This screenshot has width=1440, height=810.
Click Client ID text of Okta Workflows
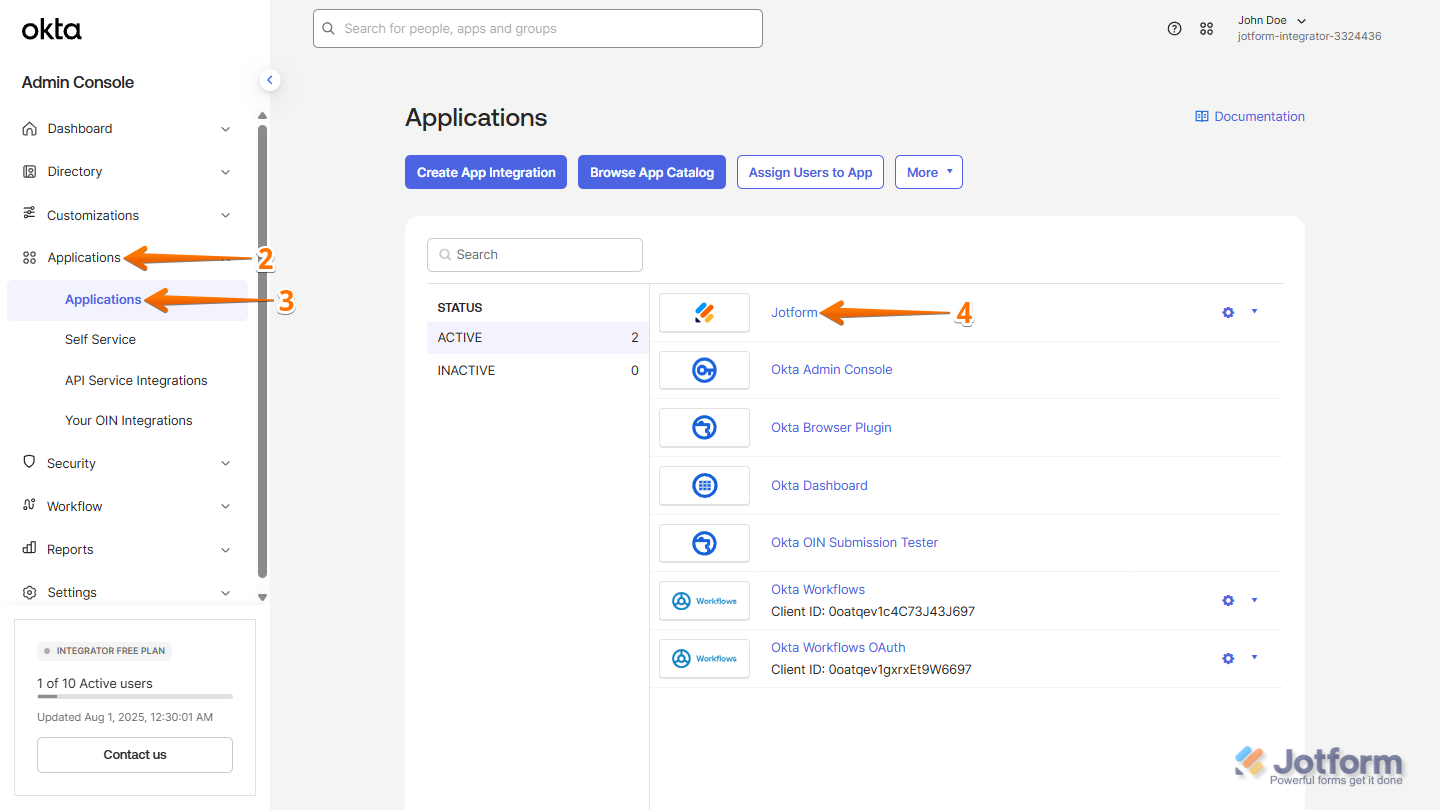click(x=873, y=612)
